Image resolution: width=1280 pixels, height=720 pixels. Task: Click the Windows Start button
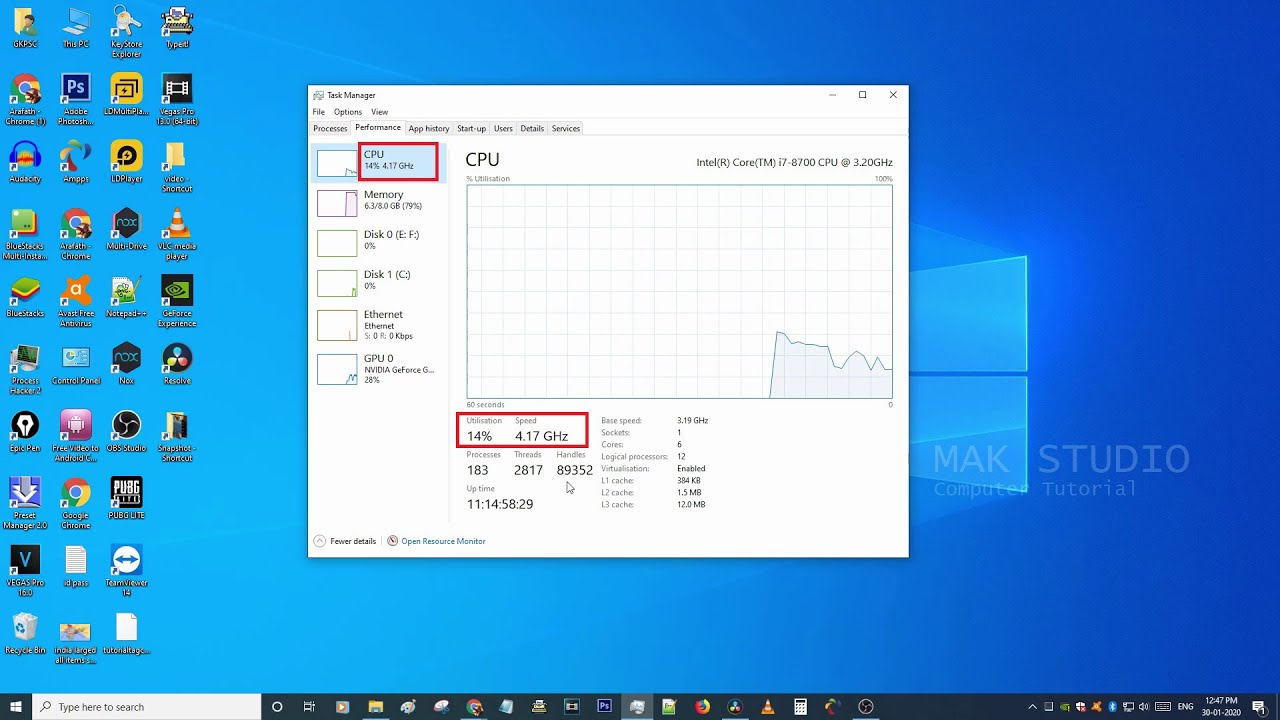[x=16, y=707]
